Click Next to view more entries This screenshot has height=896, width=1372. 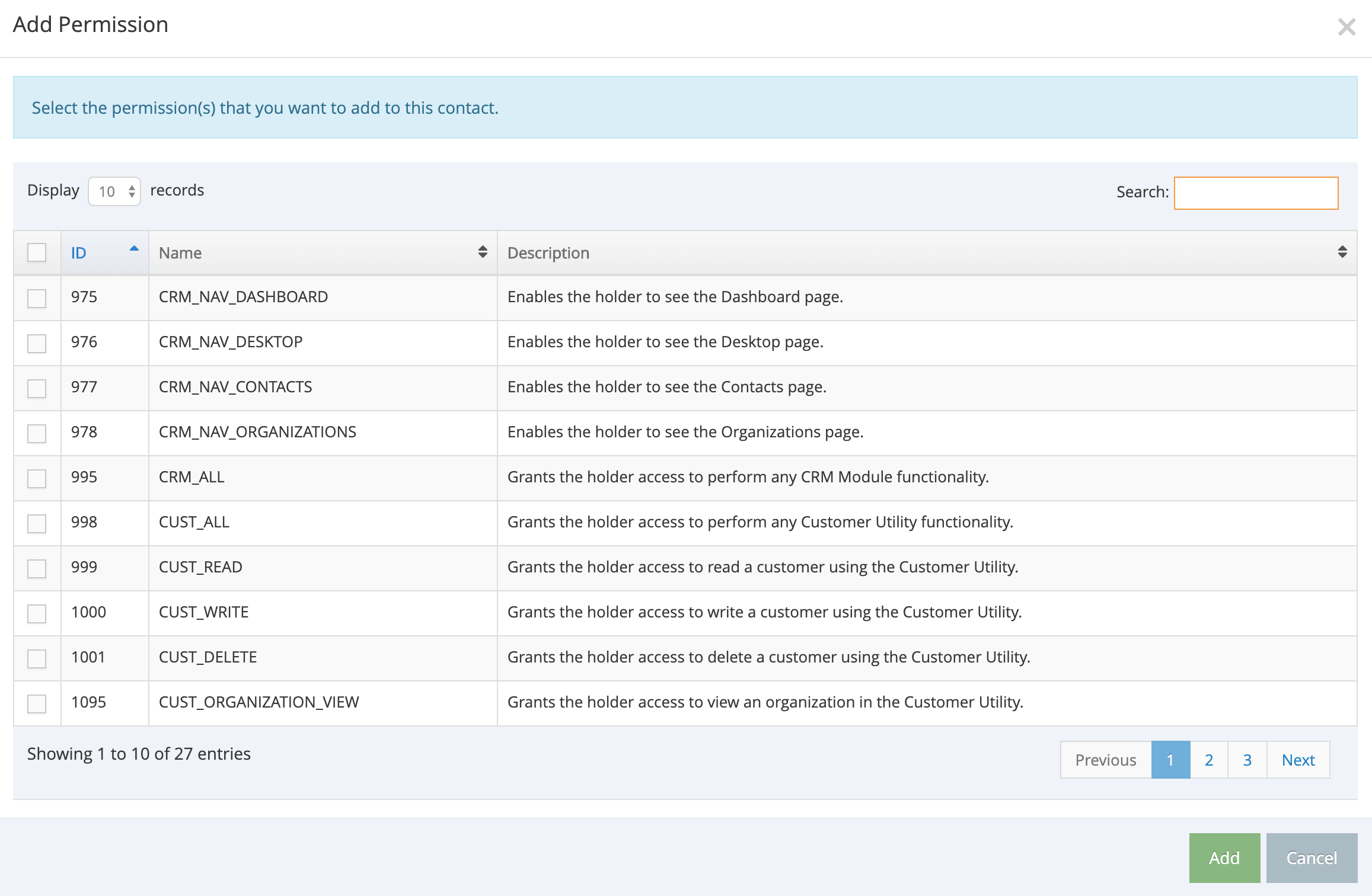pyautogui.click(x=1298, y=760)
